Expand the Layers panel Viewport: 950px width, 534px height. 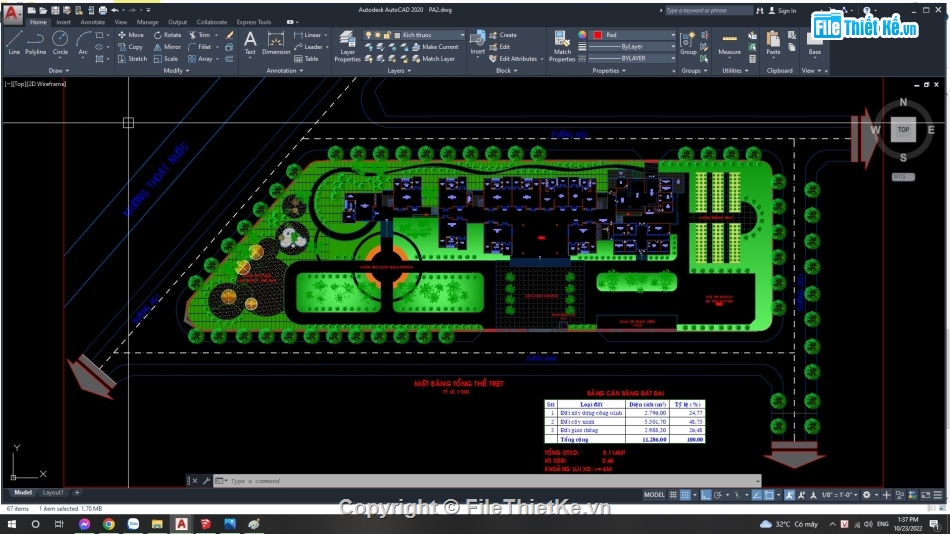click(399, 71)
